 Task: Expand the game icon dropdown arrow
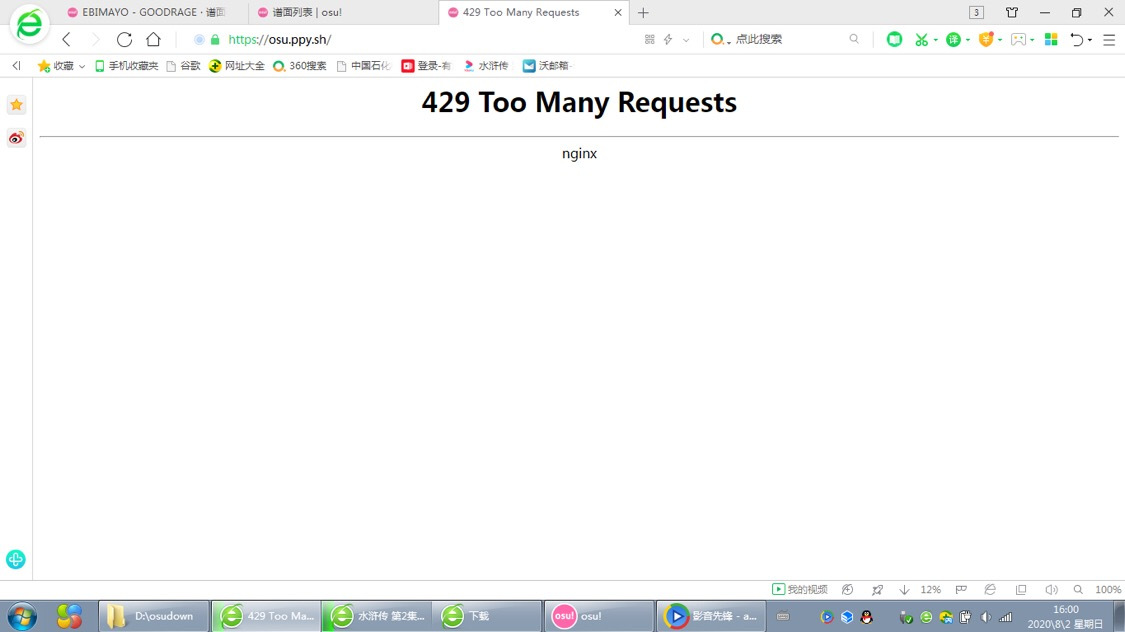(1032, 40)
